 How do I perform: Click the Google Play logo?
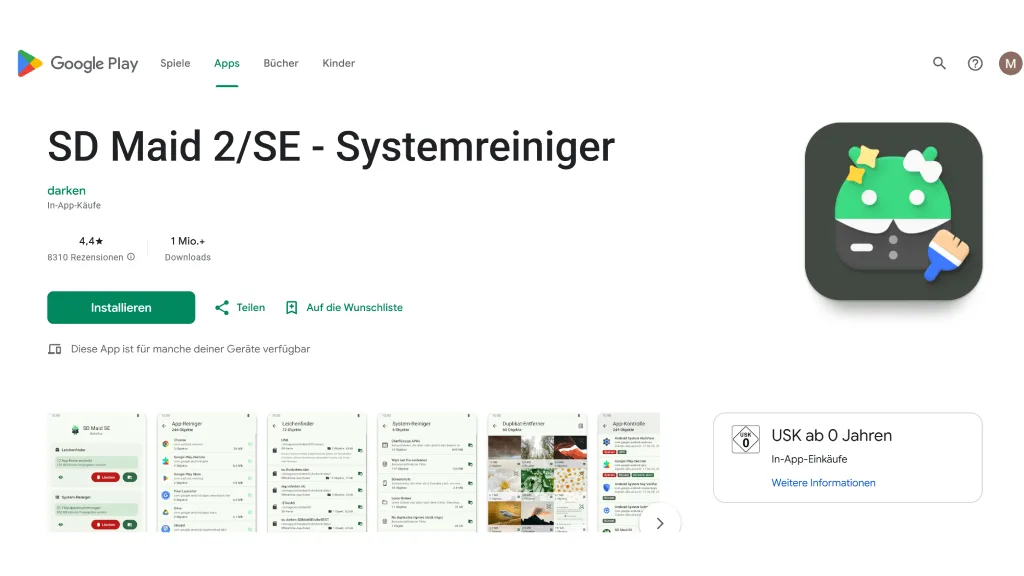click(x=78, y=63)
